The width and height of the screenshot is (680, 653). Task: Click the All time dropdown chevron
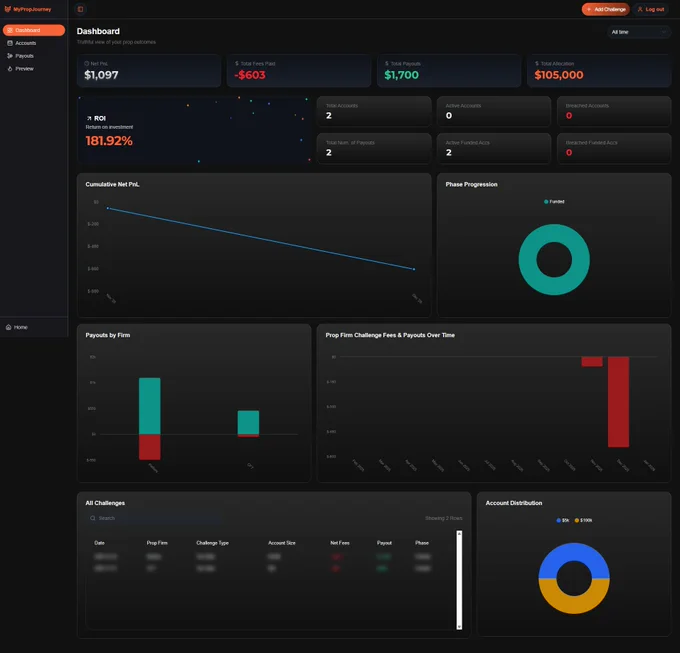664,32
